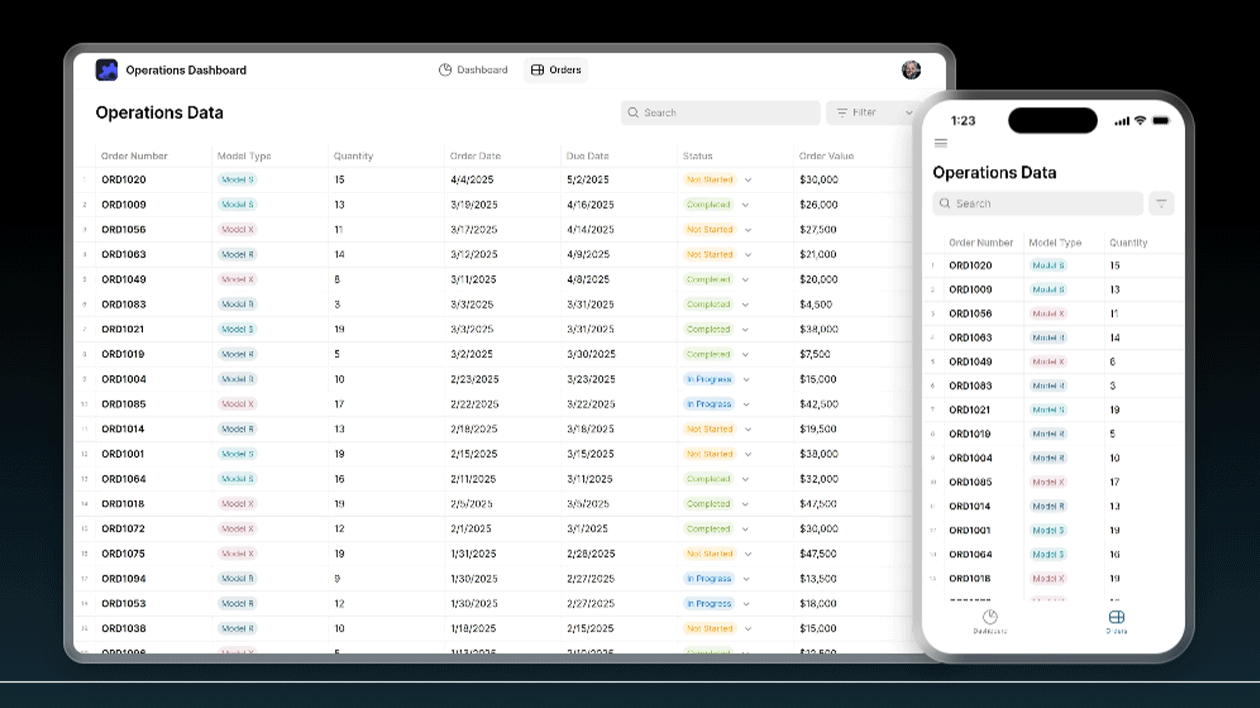Click the Not Started badge for ORD1020
Screen dimensions: 1260x708
[x=710, y=180]
